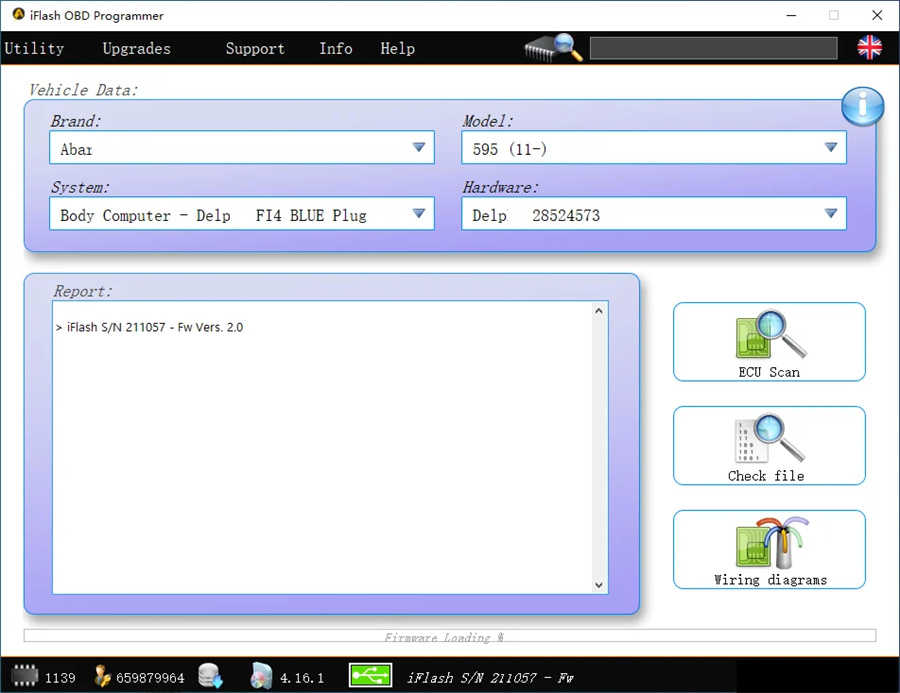Click the search input field in toolbar
Viewport: 900px width, 693px height.
click(x=713, y=48)
